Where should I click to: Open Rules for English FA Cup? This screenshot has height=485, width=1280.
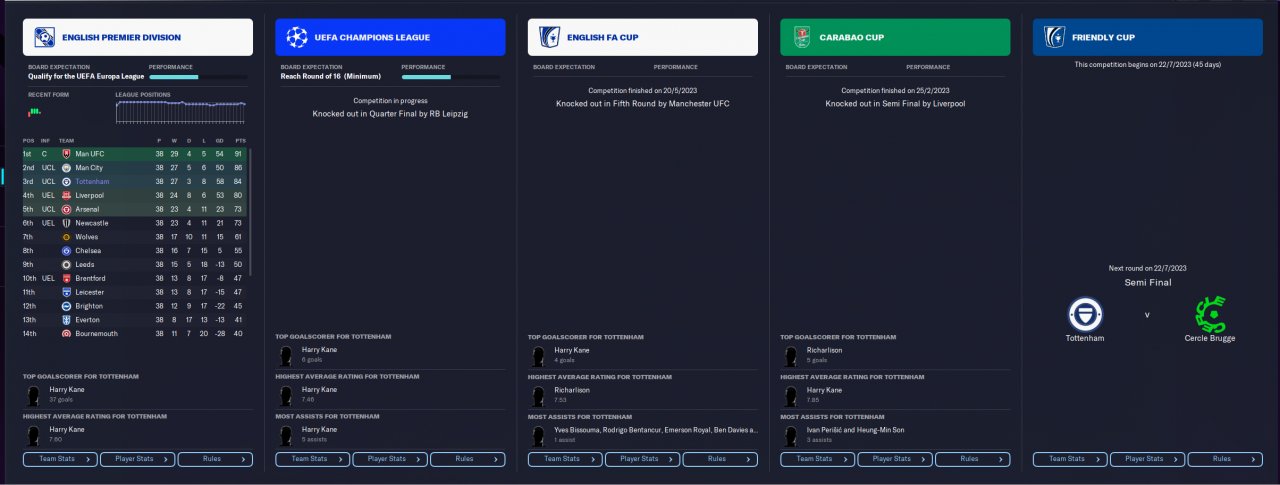point(719,459)
